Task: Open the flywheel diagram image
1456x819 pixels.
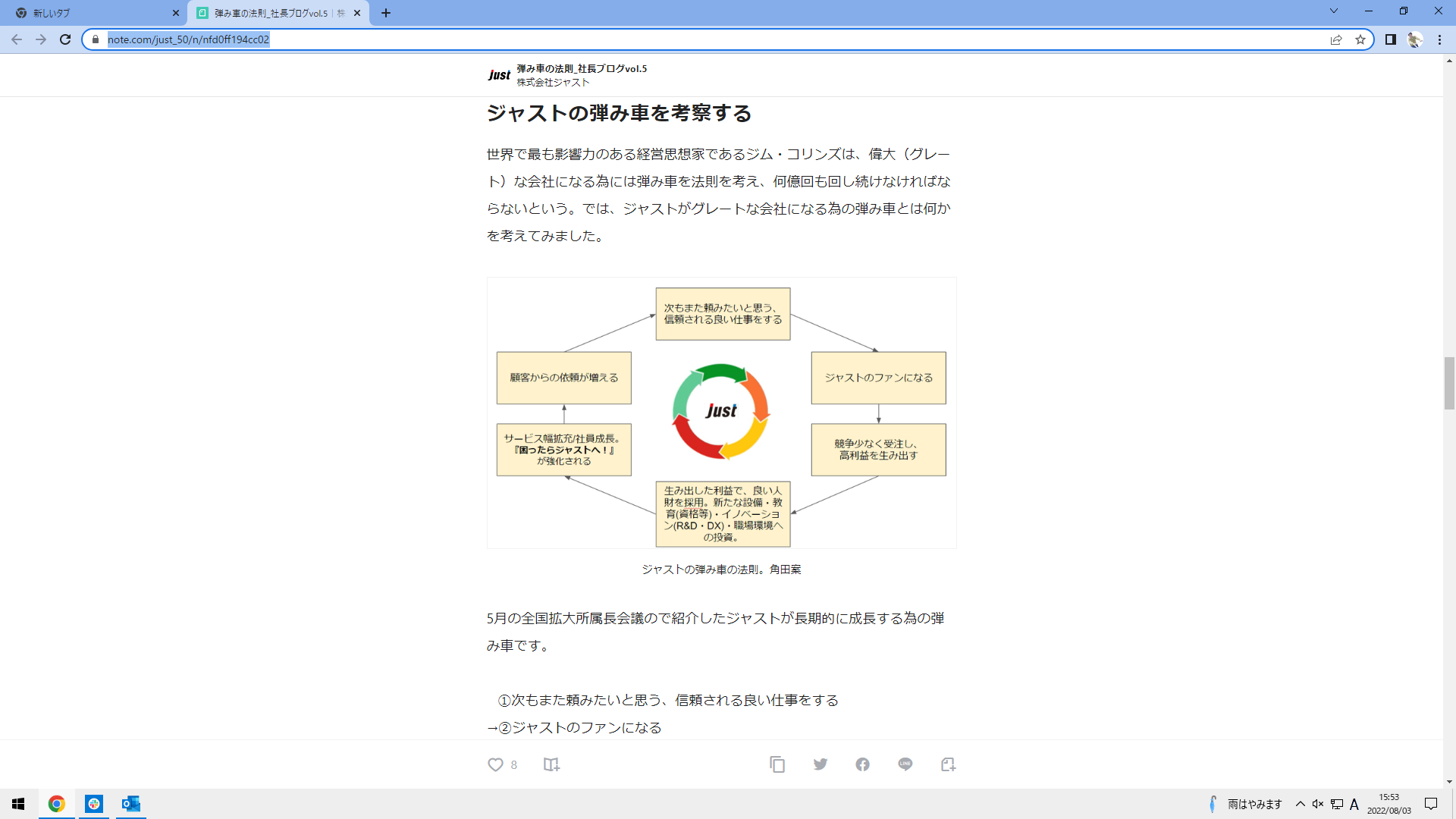Action: 721,413
